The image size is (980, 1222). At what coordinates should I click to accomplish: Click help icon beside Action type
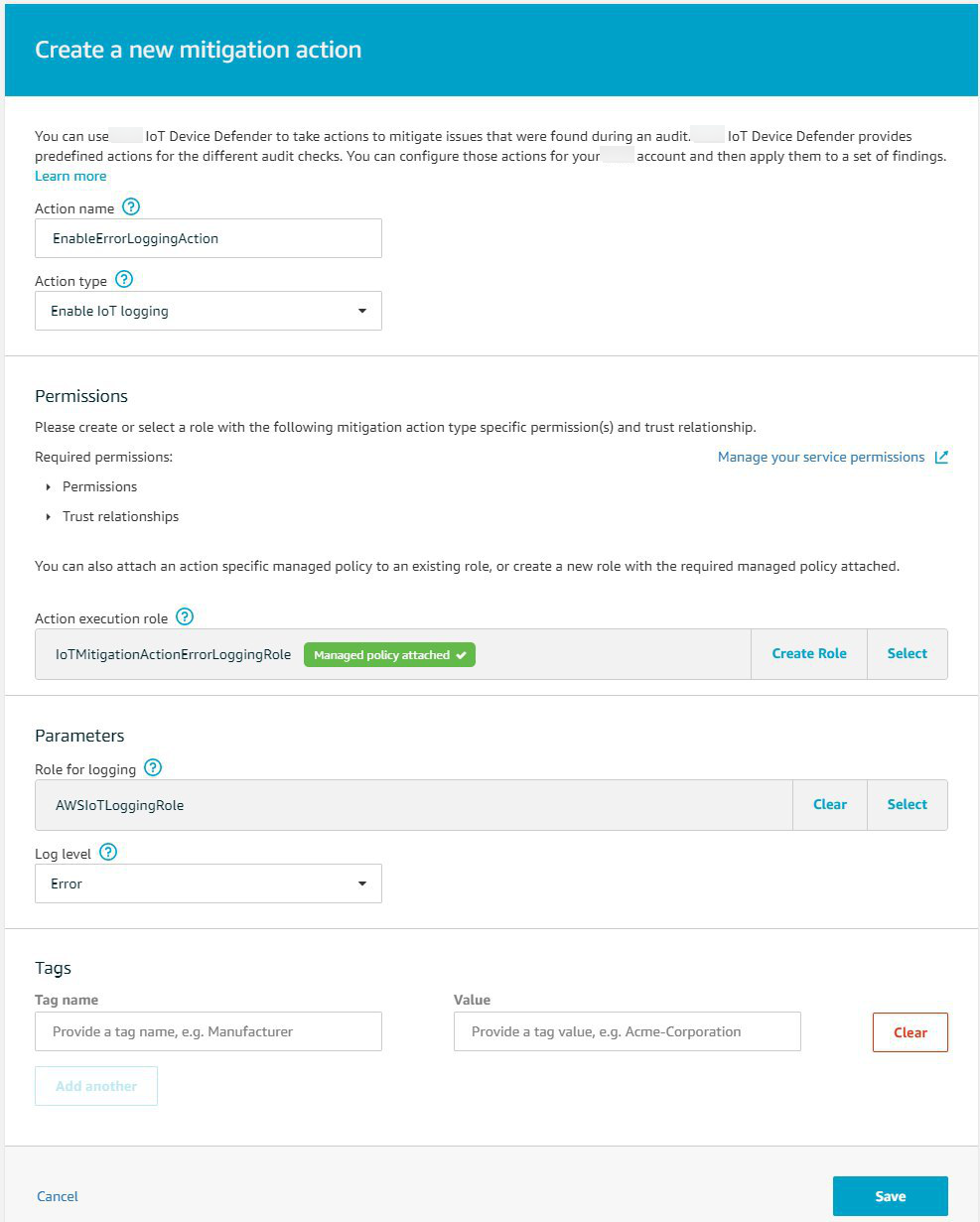point(124,280)
